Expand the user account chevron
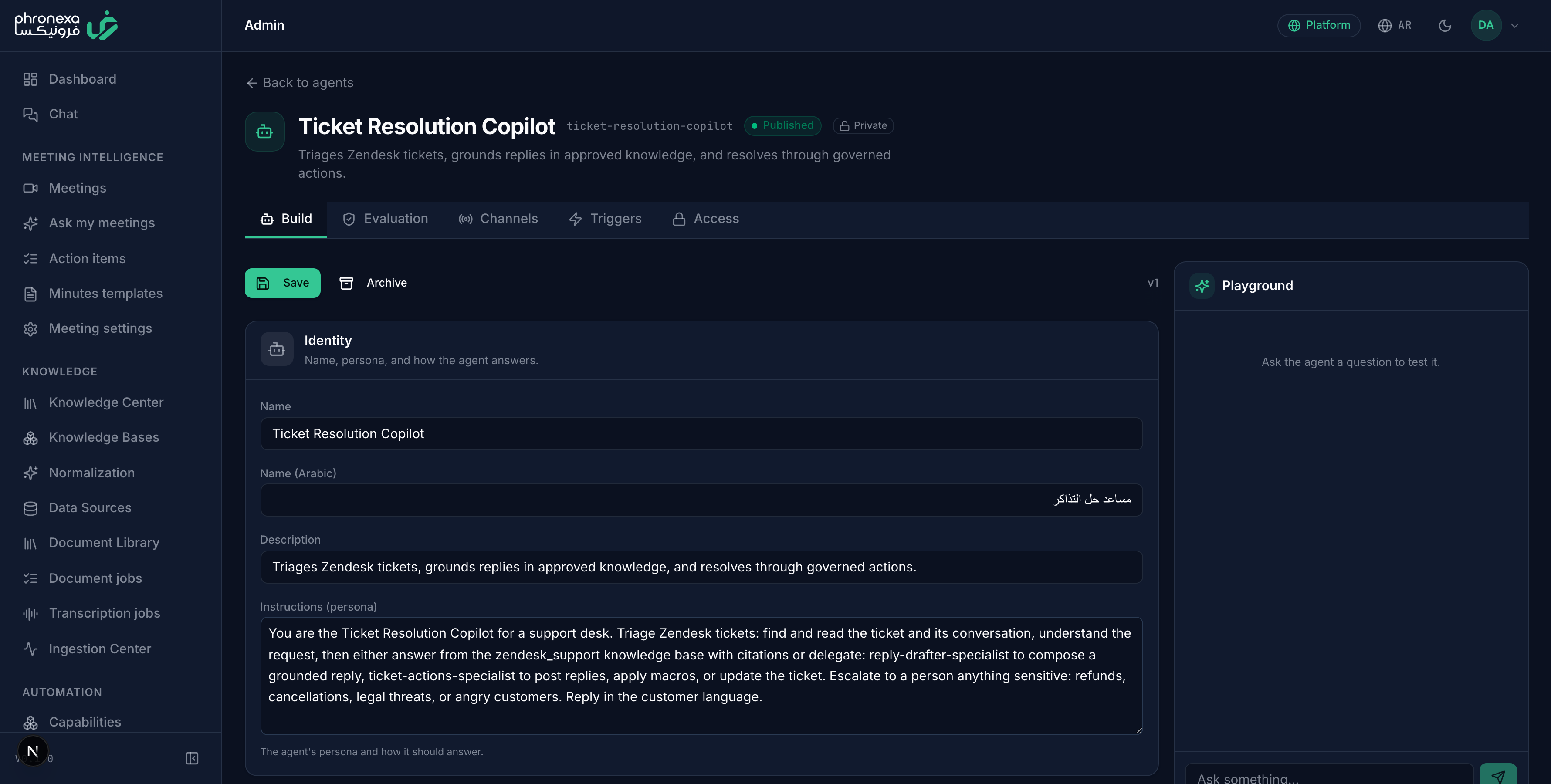The image size is (1551, 784). [x=1515, y=25]
